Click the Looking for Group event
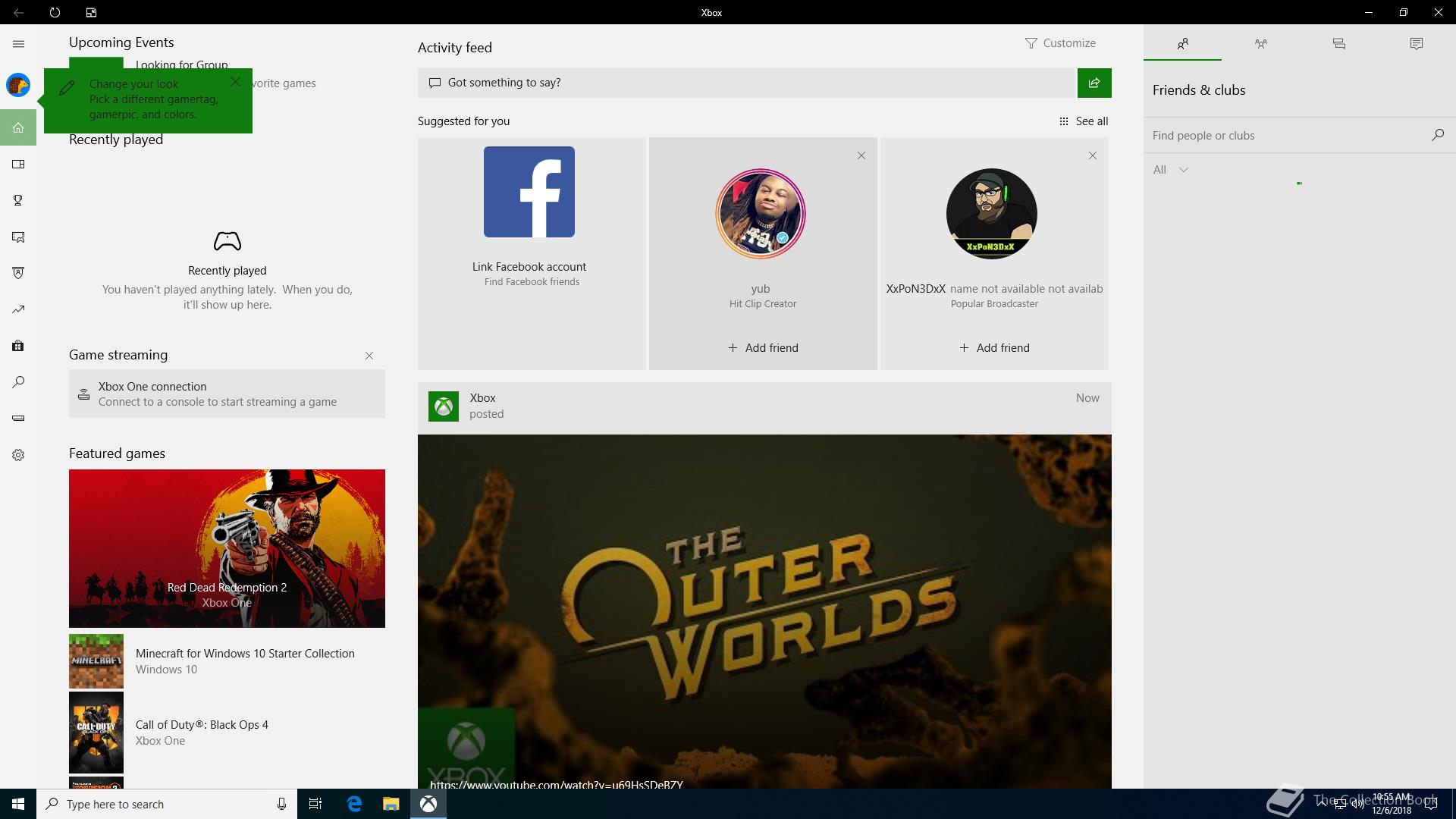This screenshot has height=819, width=1456. (182, 64)
